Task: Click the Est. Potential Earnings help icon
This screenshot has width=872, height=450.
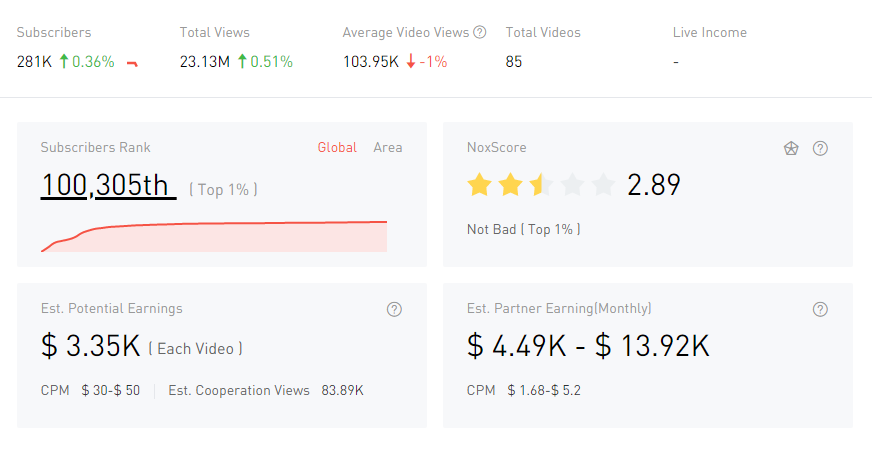Action: 394,309
